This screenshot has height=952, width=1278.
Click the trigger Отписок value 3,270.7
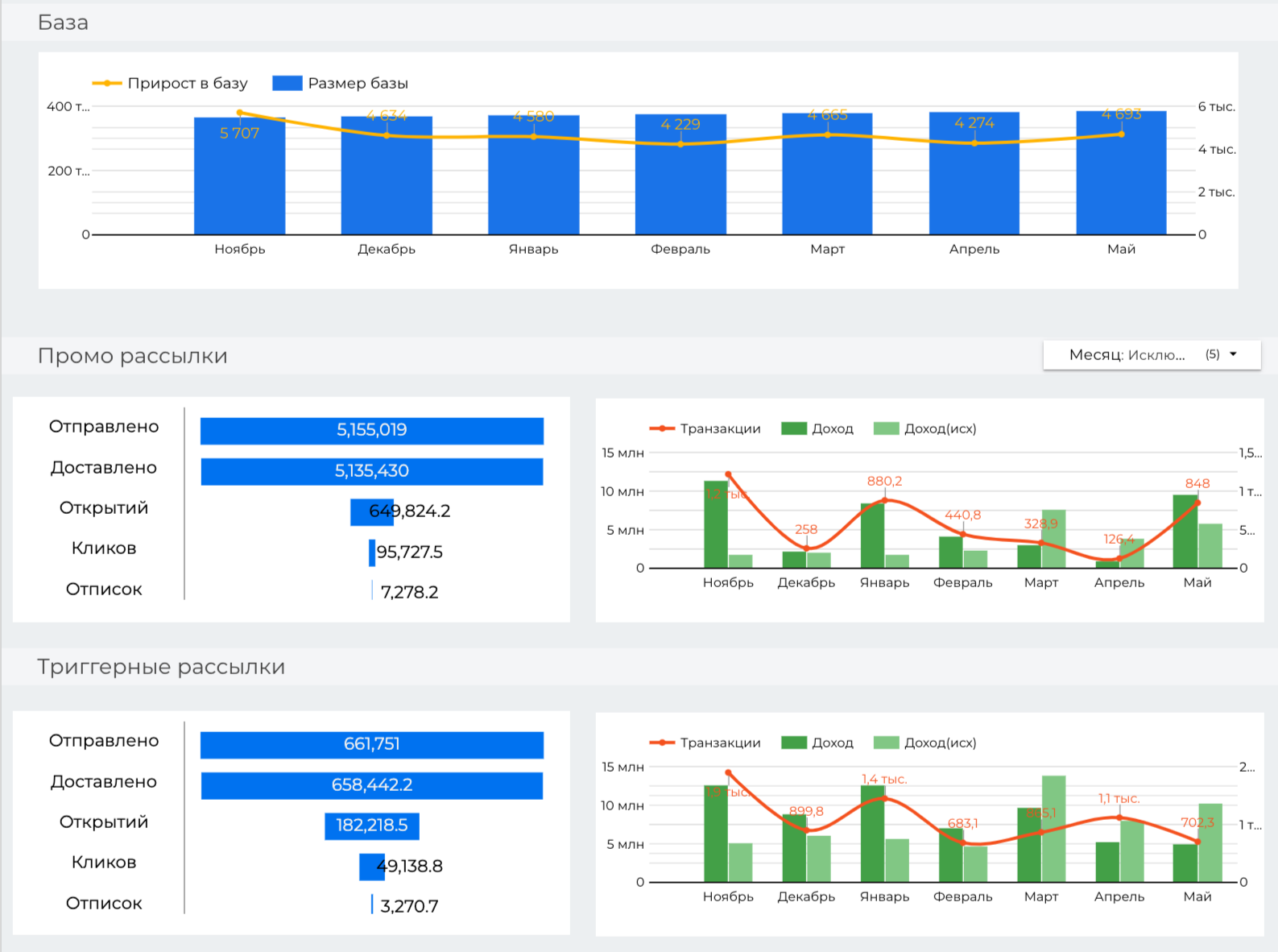point(409,906)
